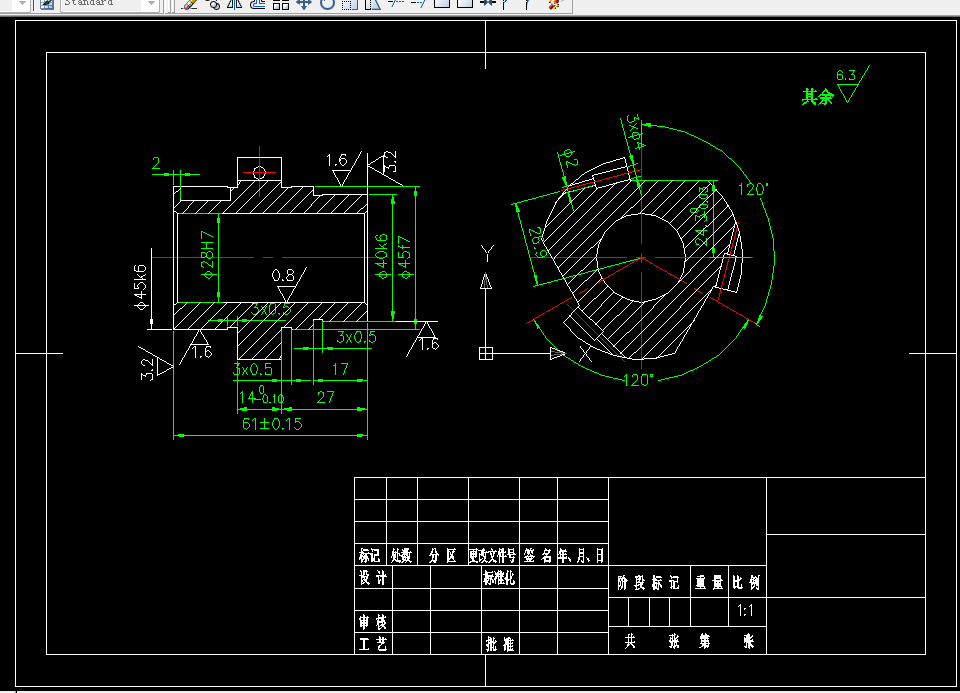Click the 标准化 label

[500, 577]
